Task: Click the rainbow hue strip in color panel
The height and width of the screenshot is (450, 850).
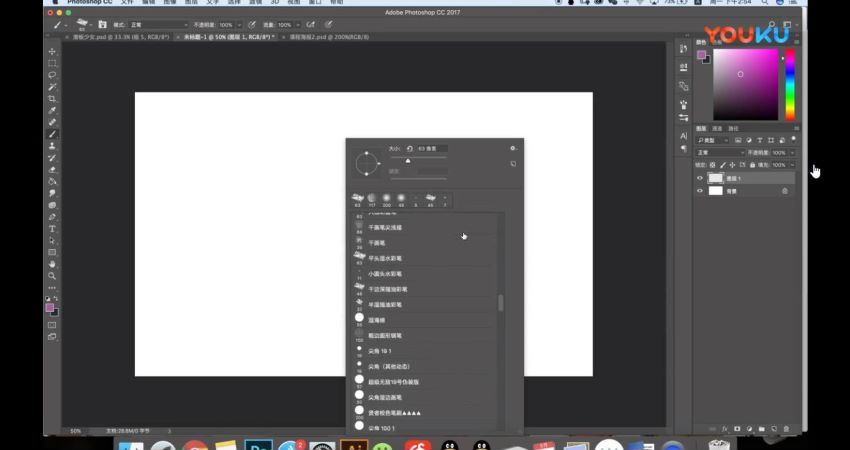Action: coord(789,83)
